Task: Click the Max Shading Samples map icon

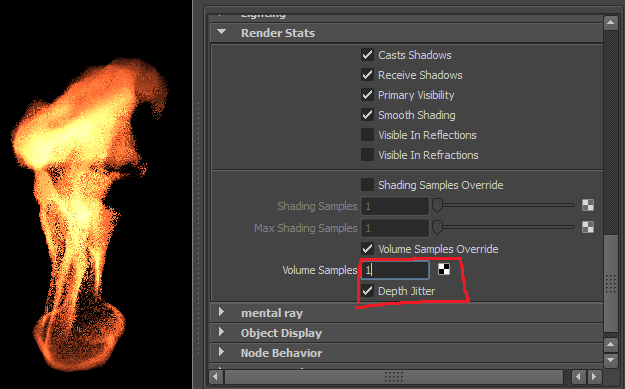Action: click(588, 227)
